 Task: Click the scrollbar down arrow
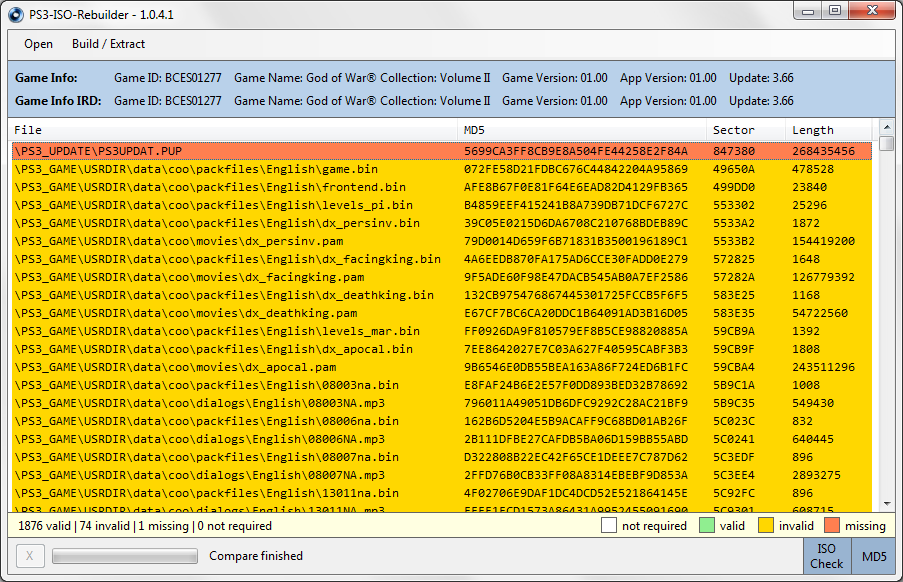click(886, 505)
